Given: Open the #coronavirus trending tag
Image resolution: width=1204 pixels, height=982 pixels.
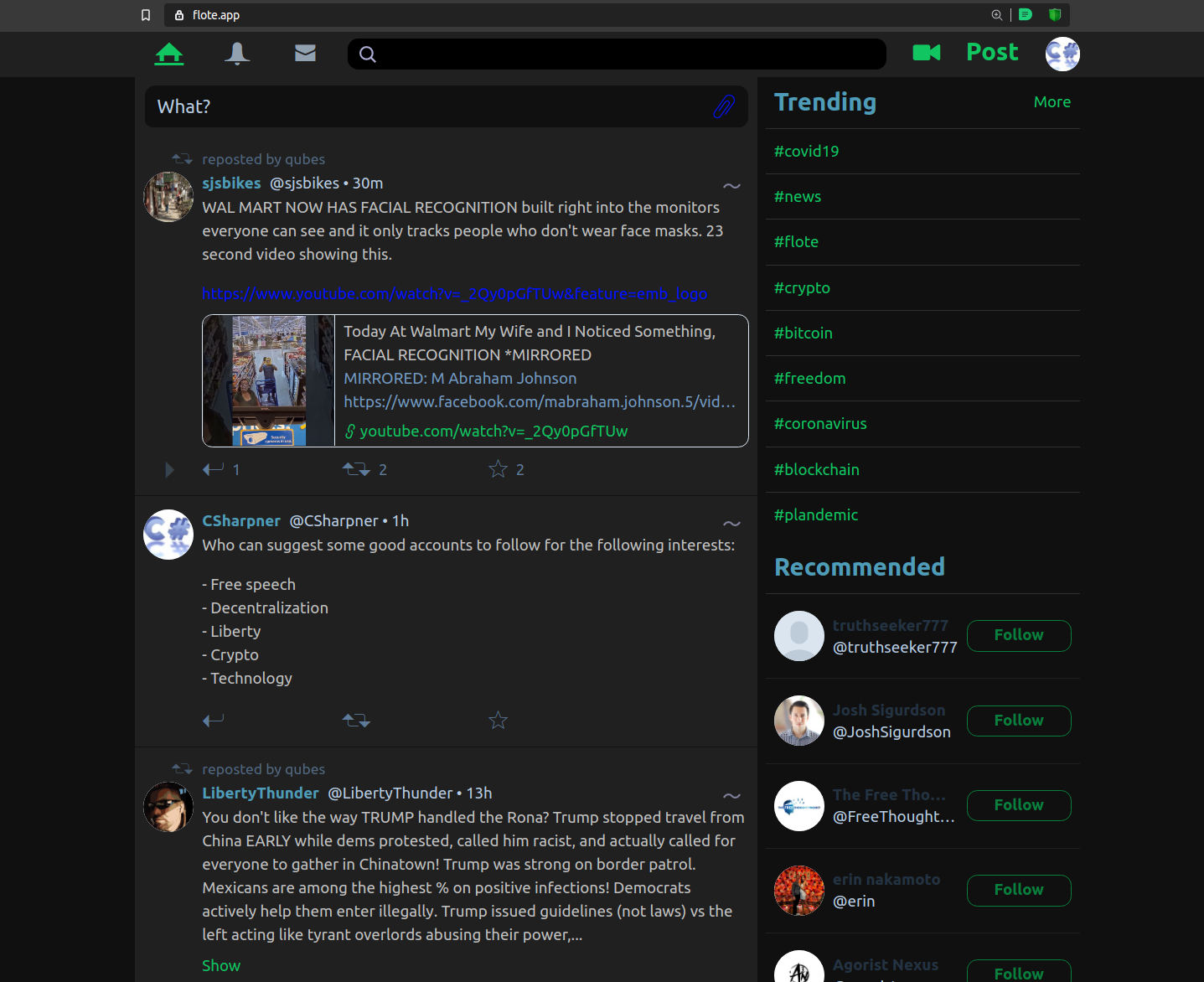Looking at the screenshot, I should 820,424.
